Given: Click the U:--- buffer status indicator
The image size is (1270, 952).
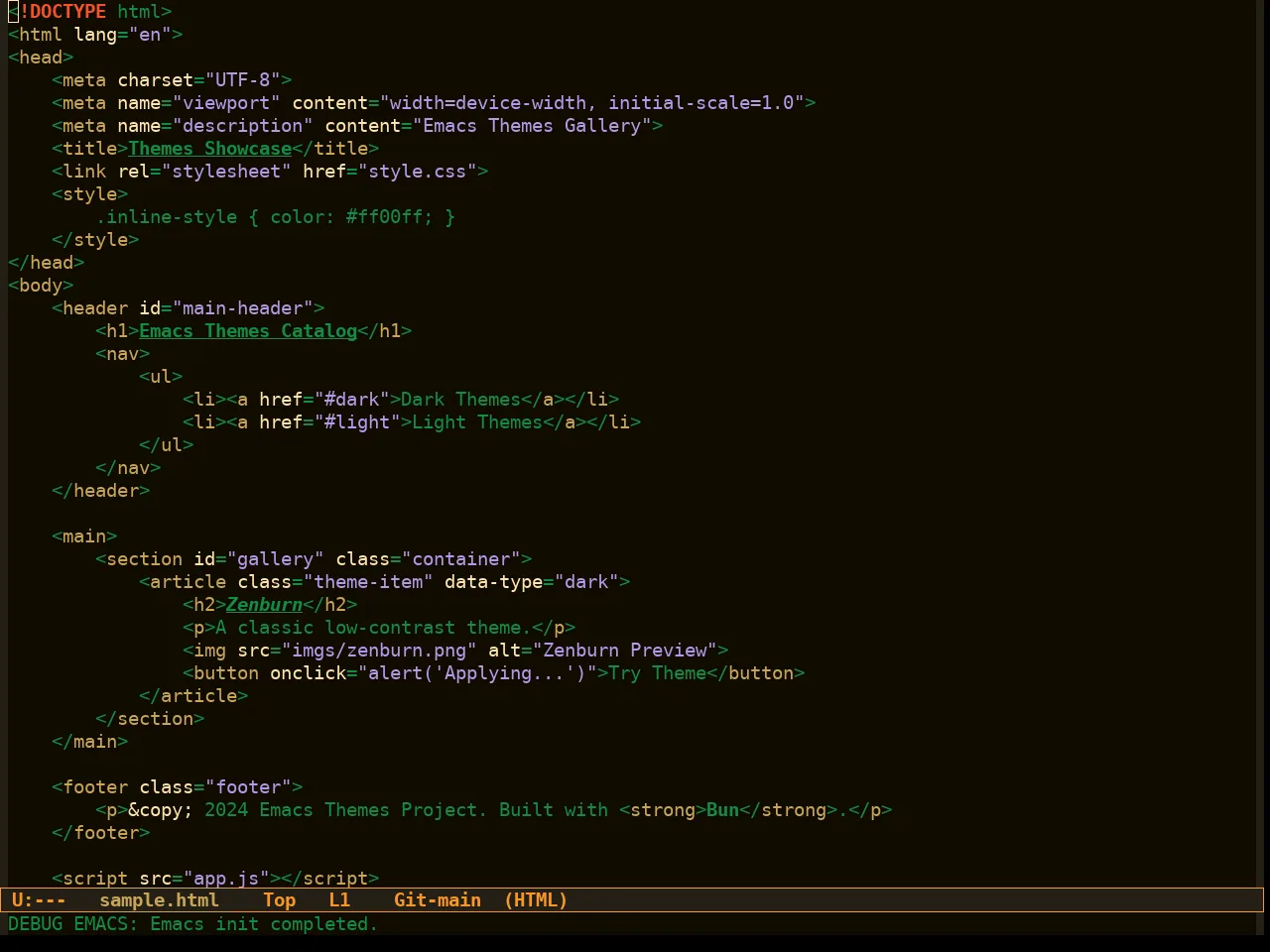Looking at the screenshot, I should (39, 900).
